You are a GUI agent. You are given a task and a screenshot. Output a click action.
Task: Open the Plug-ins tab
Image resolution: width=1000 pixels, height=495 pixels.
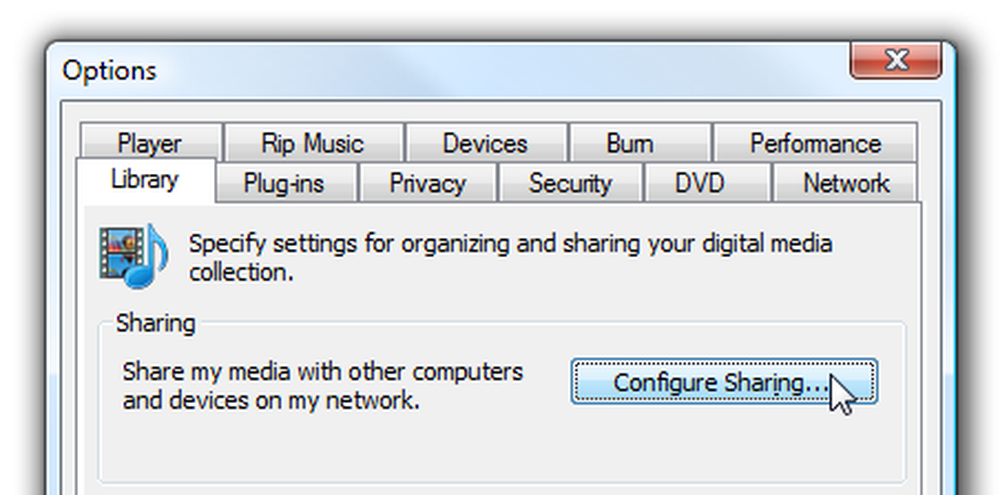pyautogui.click(x=284, y=183)
